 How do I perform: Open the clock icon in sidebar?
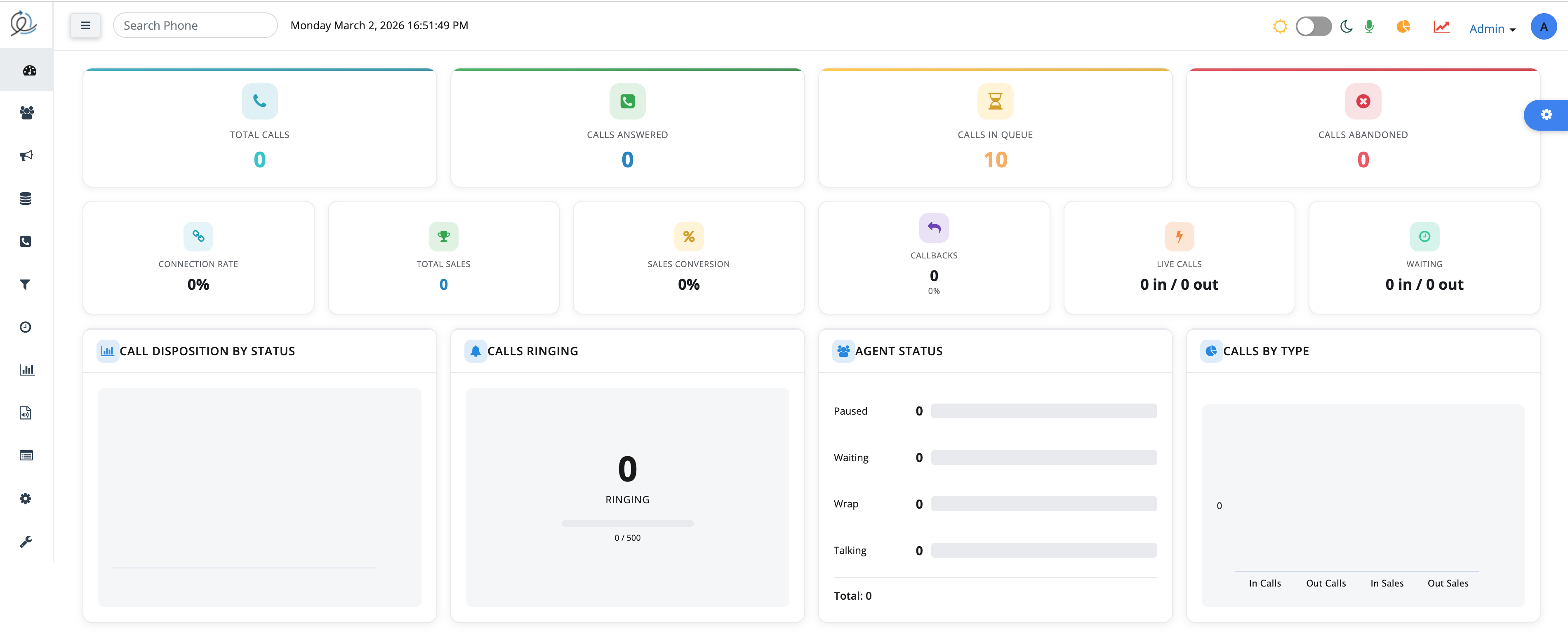26,327
